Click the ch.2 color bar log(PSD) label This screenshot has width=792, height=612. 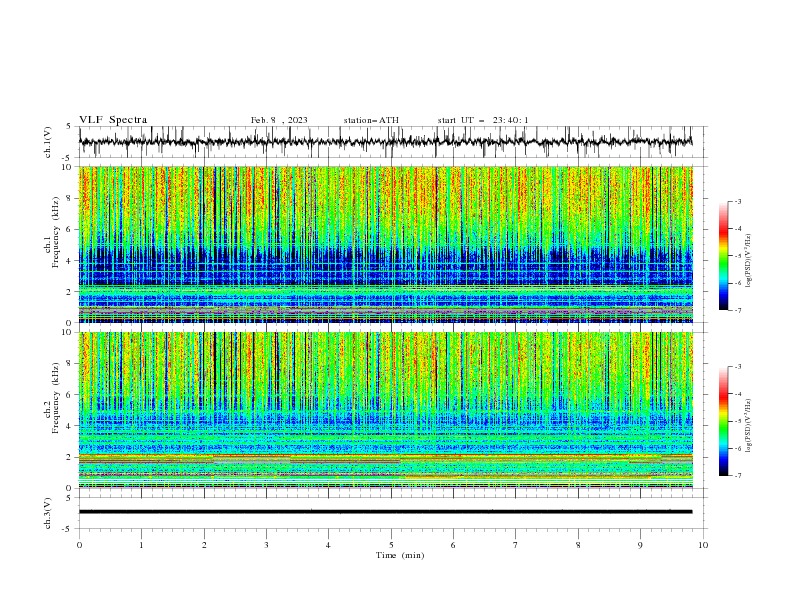(748, 426)
